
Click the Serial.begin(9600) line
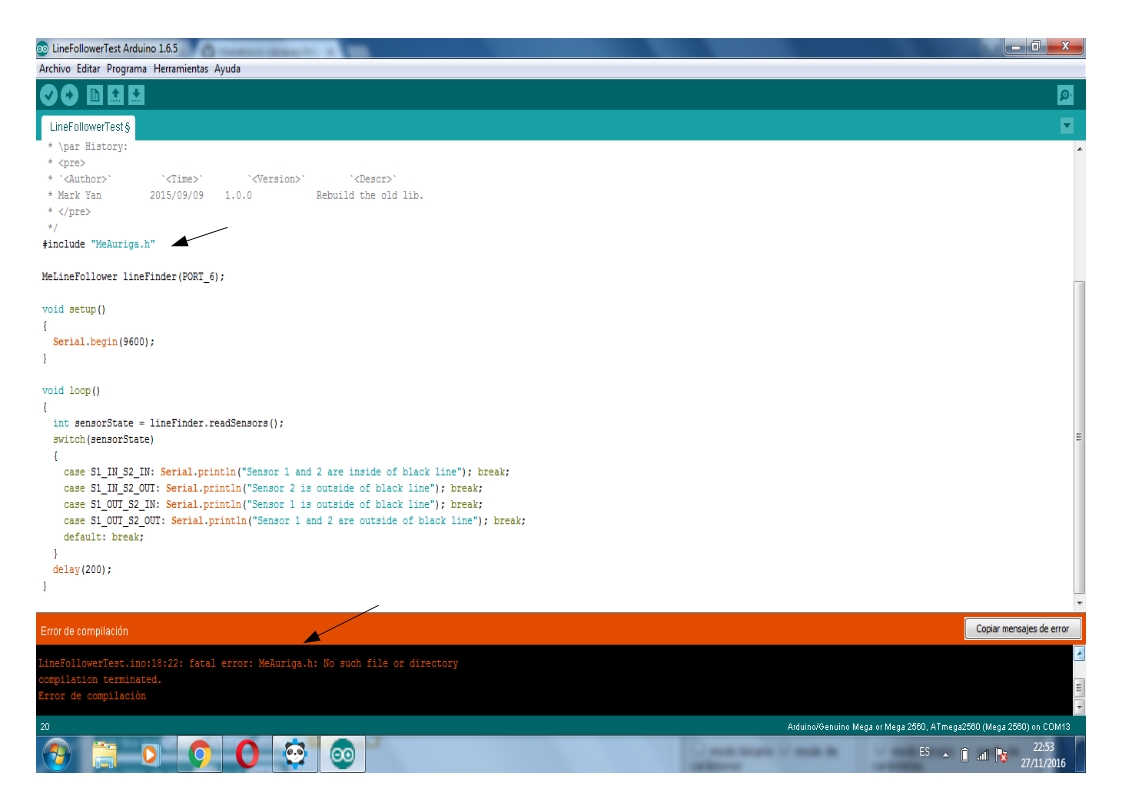pos(103,342)
